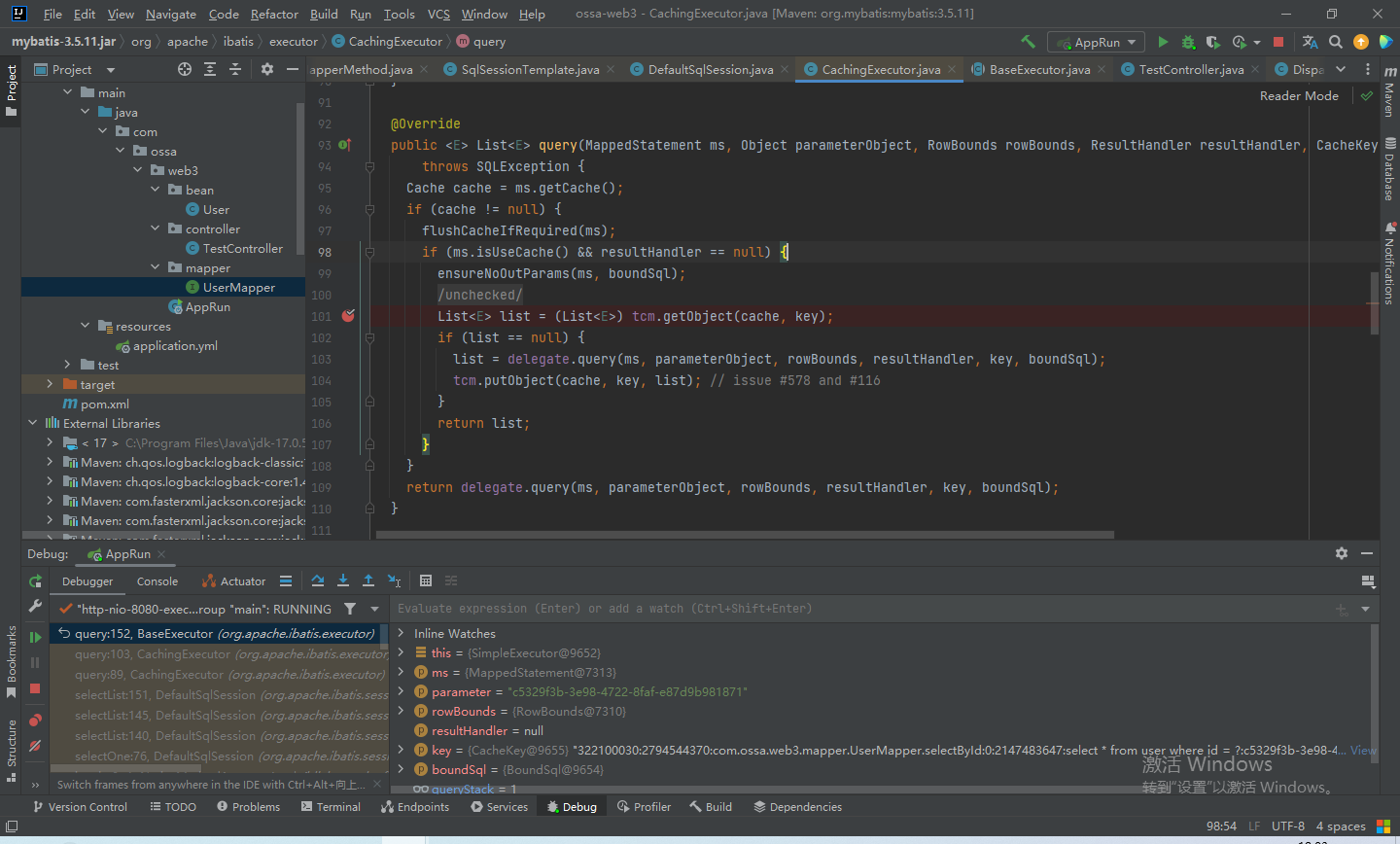The width and height of the screenshot is (1400, 844).
Task: Toggle Notifications tool window
Action: pos(1389,263)
